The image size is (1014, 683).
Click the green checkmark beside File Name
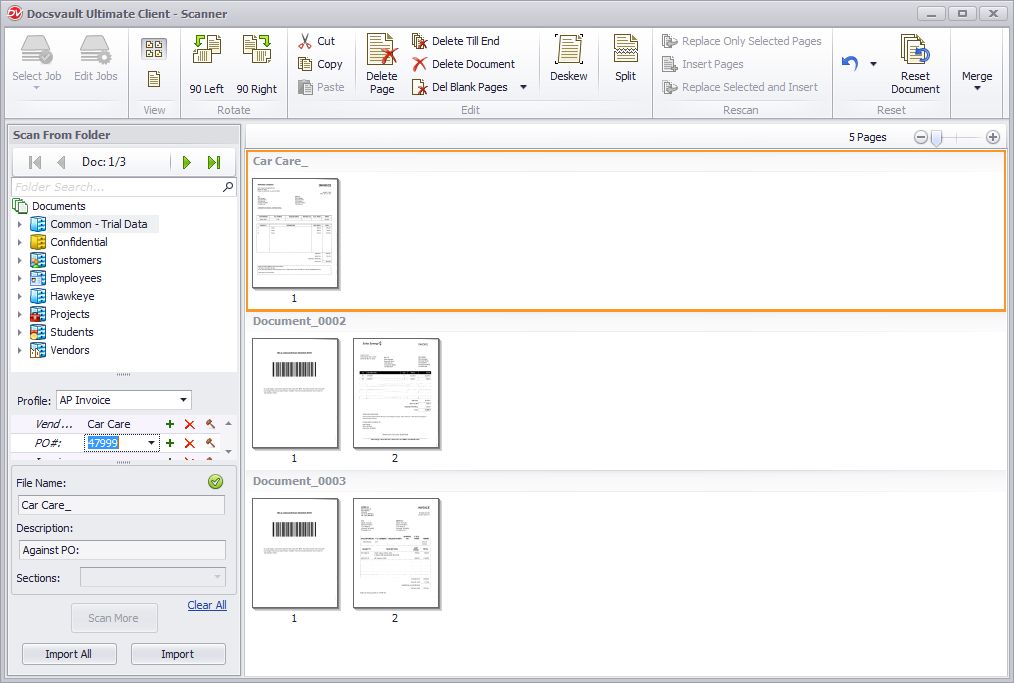pos(216,482)
